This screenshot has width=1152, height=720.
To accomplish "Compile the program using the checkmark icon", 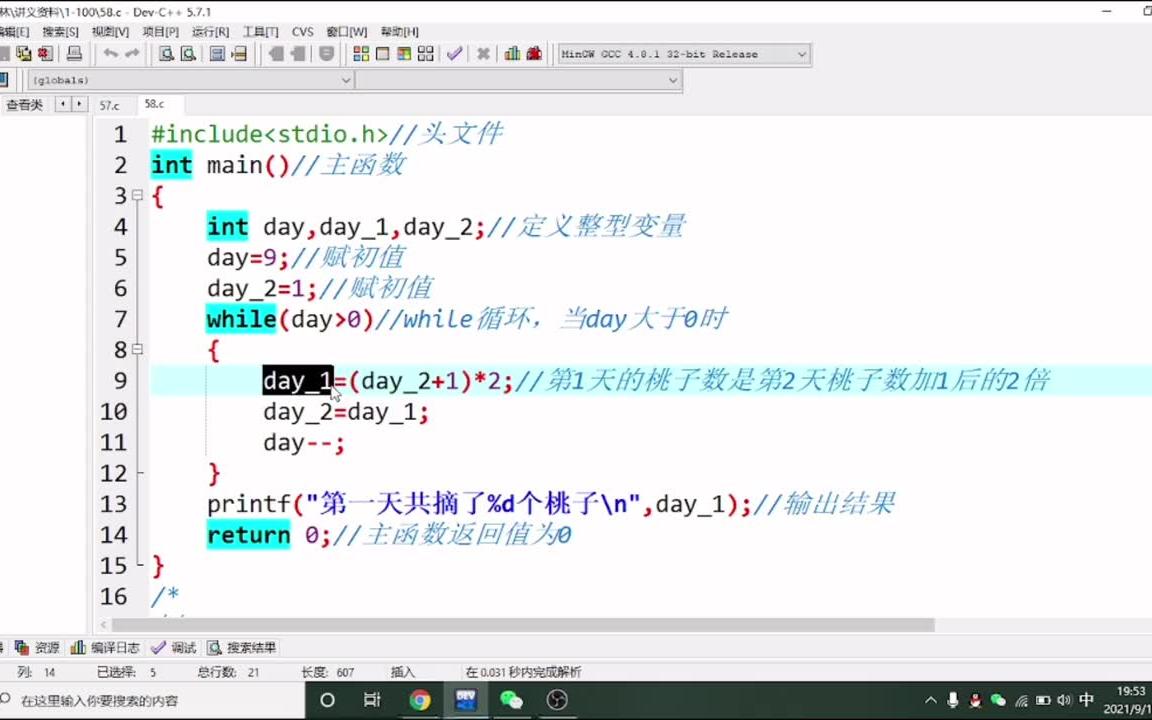I will click(453, 54).
